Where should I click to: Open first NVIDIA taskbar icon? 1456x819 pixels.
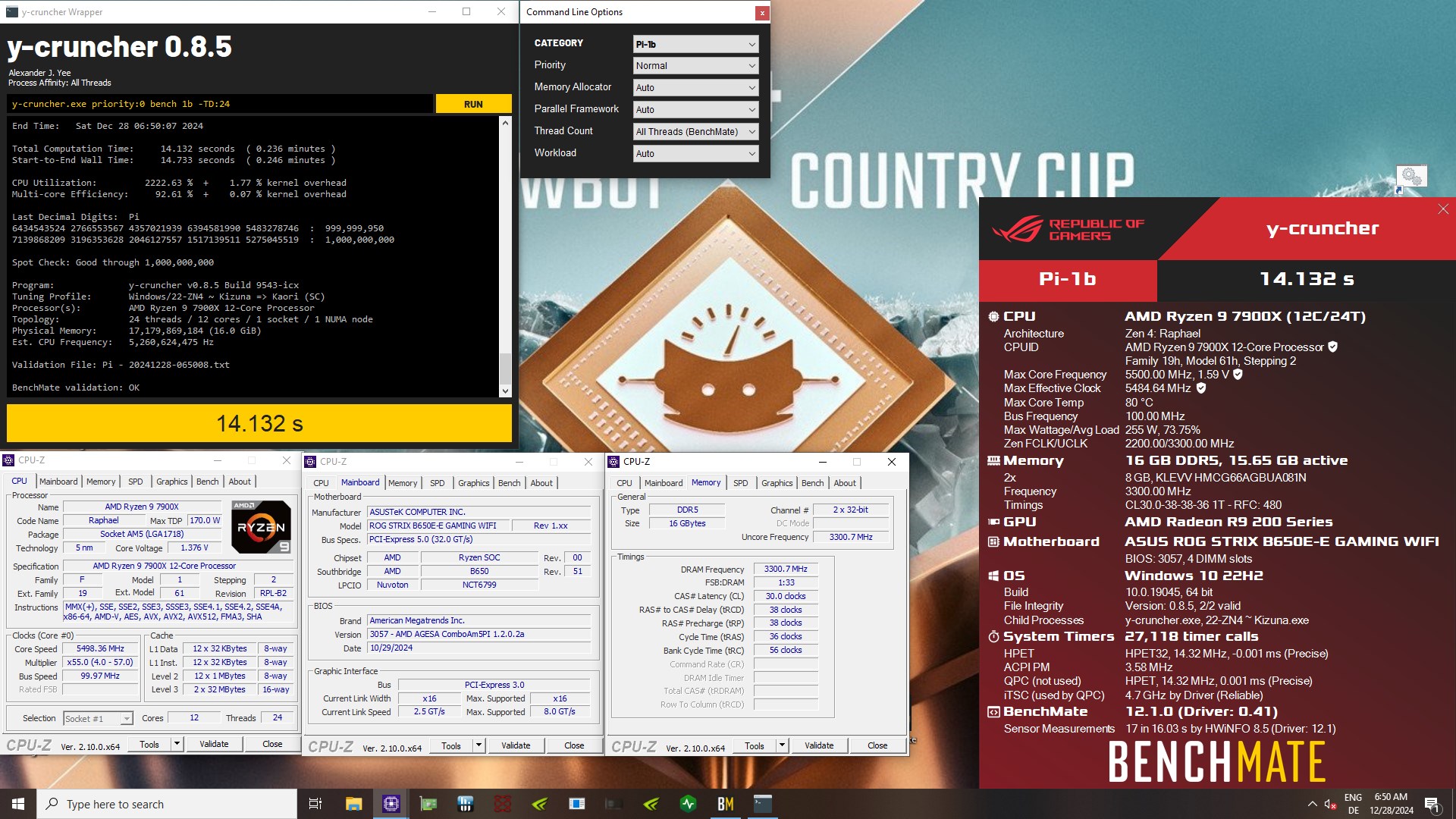click(539, 804)
